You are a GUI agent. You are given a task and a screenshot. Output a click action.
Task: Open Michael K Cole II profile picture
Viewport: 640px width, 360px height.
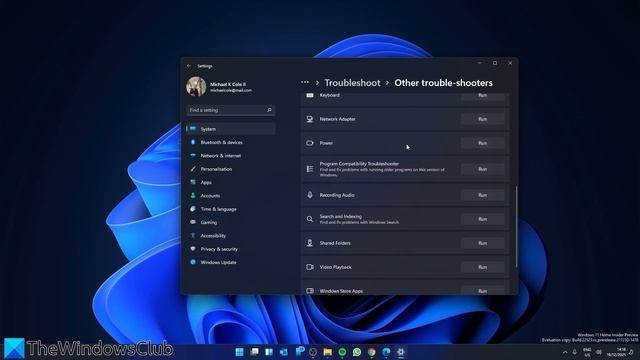click(x=196, y=86)
